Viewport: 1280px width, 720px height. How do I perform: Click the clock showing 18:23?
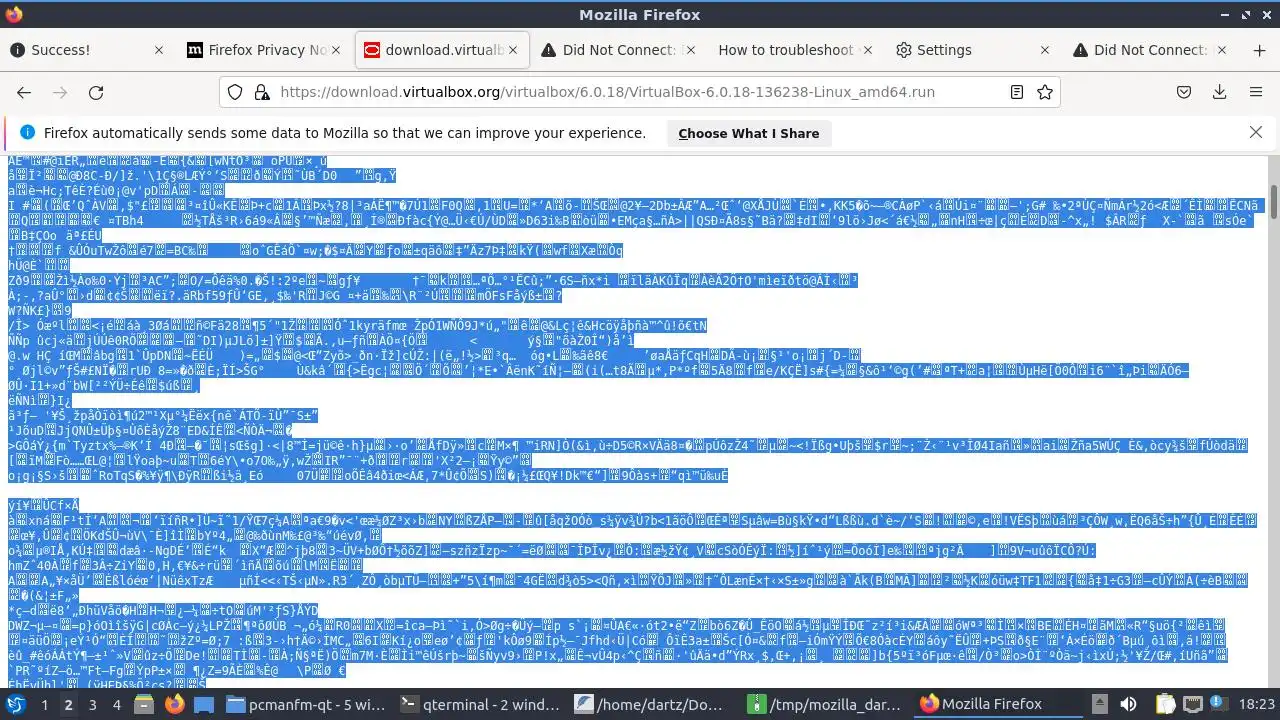click(1255, 704)
